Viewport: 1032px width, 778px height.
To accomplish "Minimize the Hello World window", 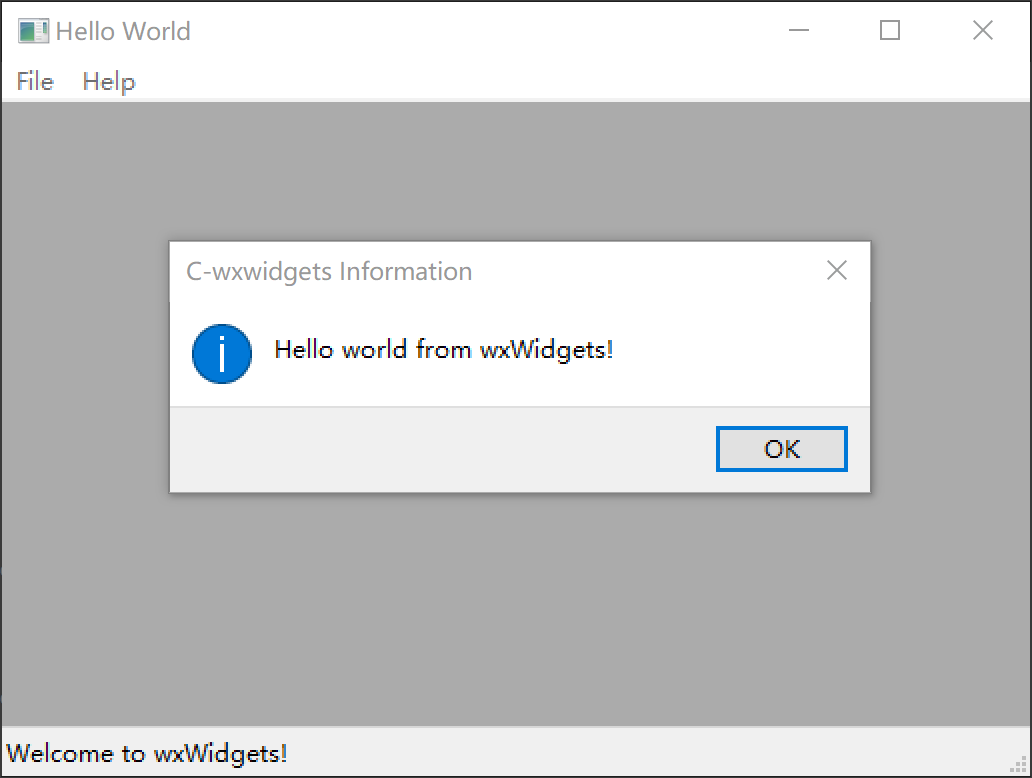I will [799, 31].
